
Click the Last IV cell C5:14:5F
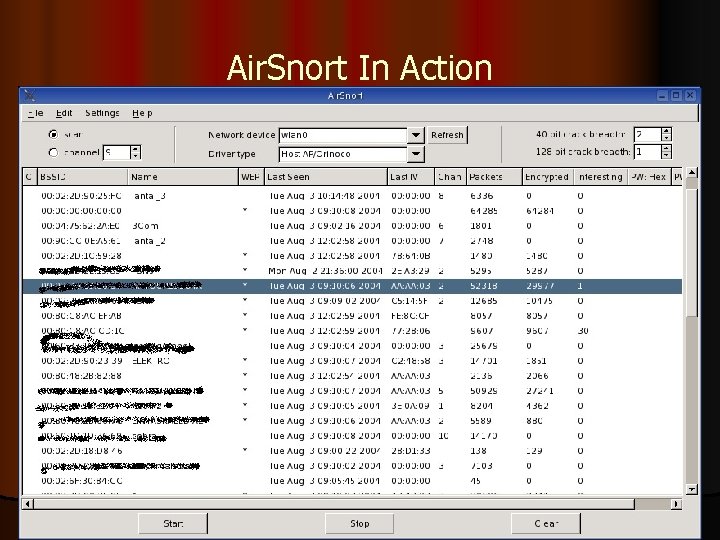coord(410,301)
